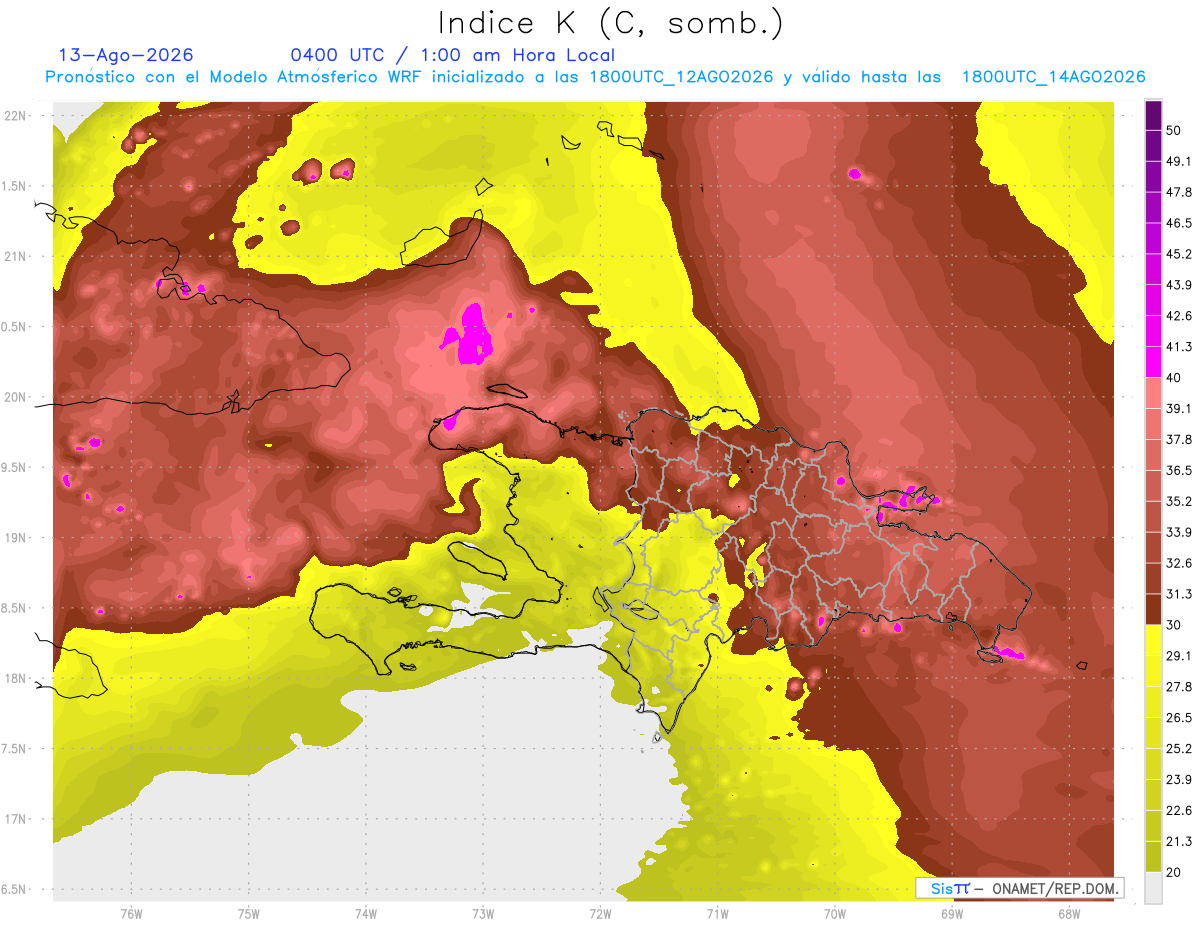Click the largest magenta K-index patch north of Haiti
The image size is (1200, 927).
(471, 336)
